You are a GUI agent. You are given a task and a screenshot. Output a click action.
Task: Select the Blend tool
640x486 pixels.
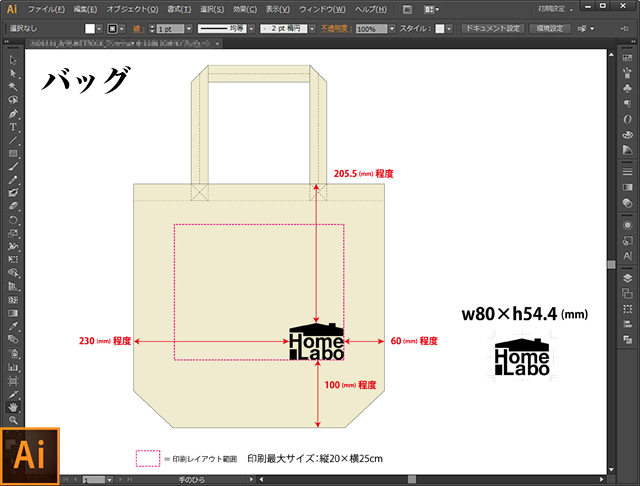[13, 339]
